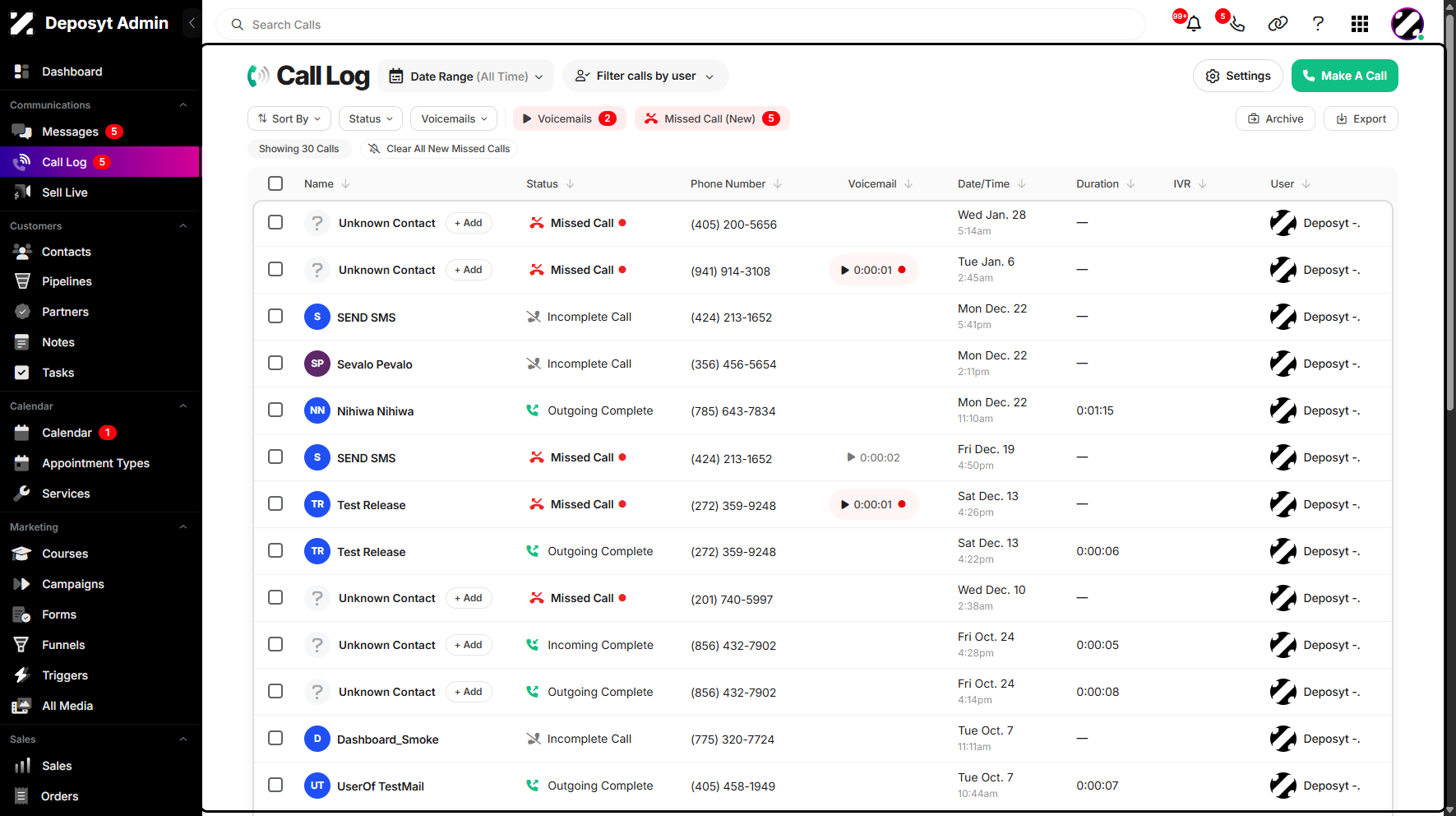Collapse the sidebar with arrow icon
The width and height of the screenshot is (1456, 816).
click(191, 23)
